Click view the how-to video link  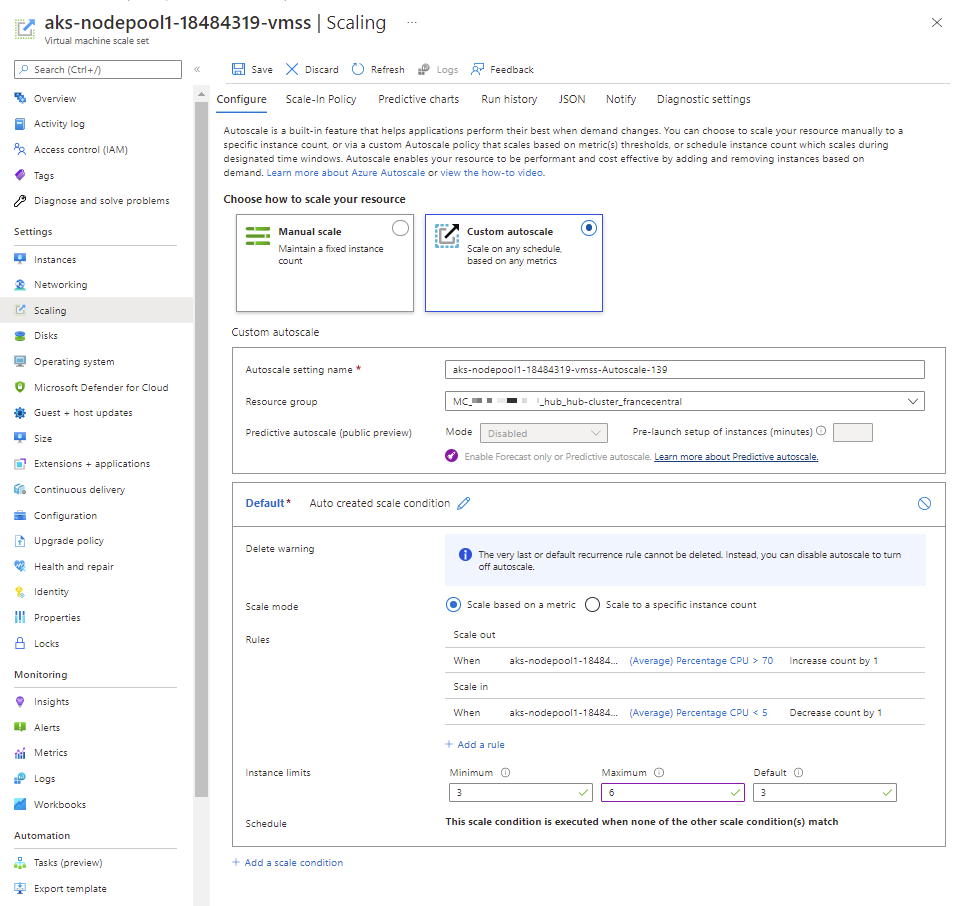coord(492,173)
